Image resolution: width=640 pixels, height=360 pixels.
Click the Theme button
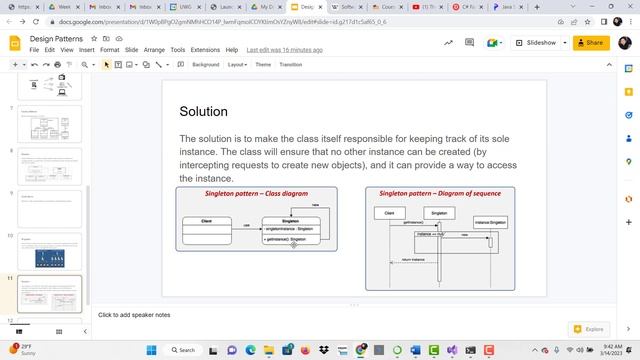(x=263, y=64)
